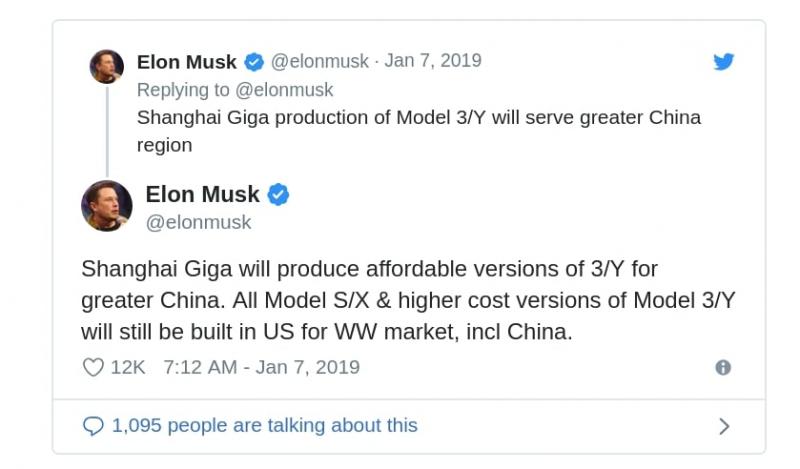Open '1,095 people are talking about this'
Image resolution: width=800 pixels, height=469 pixels.
pos(264,425)
